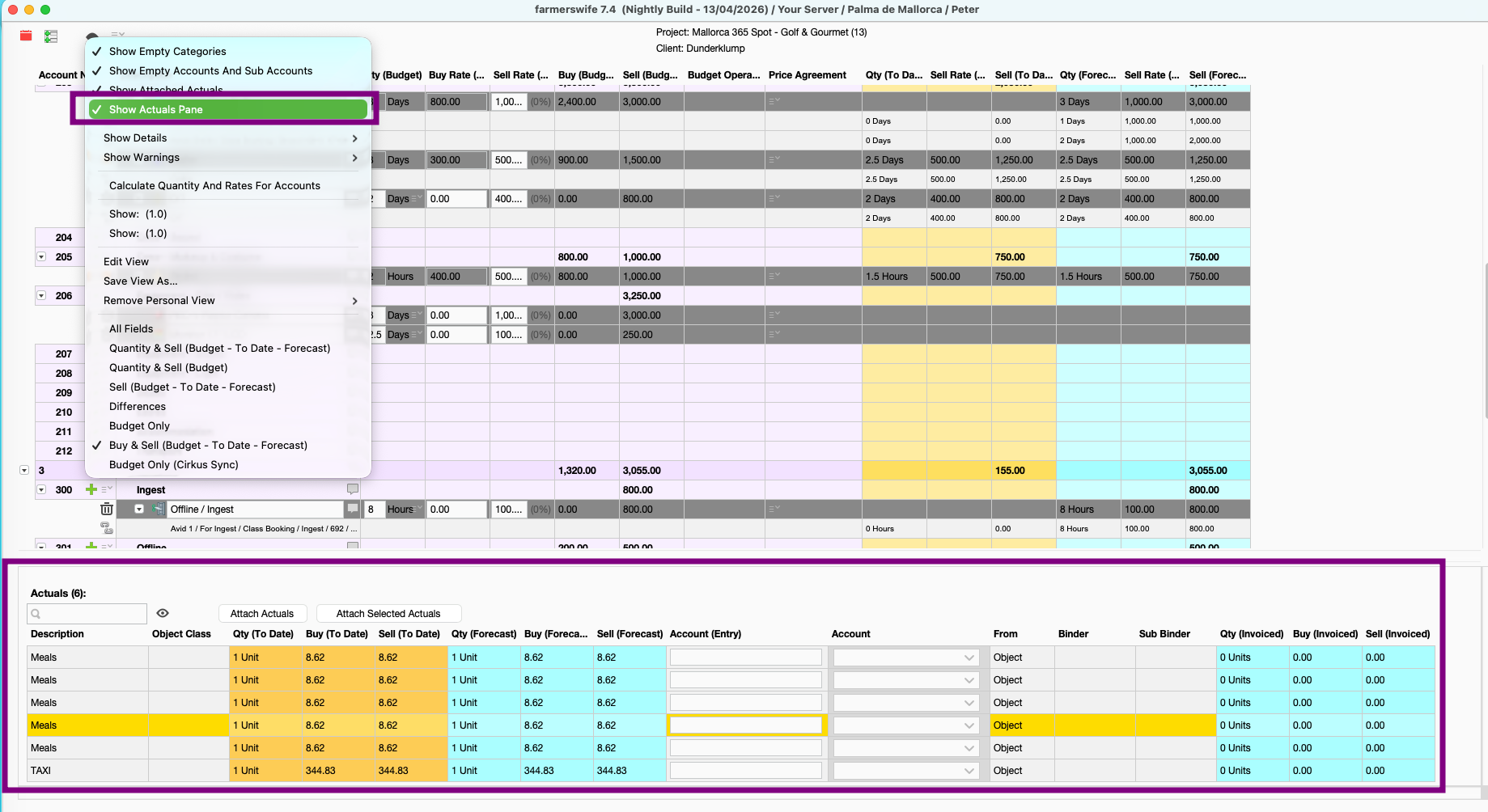Click the Offline / Ingest name field
Screen dimensions: 1488x812
click(x=256, y=509)
